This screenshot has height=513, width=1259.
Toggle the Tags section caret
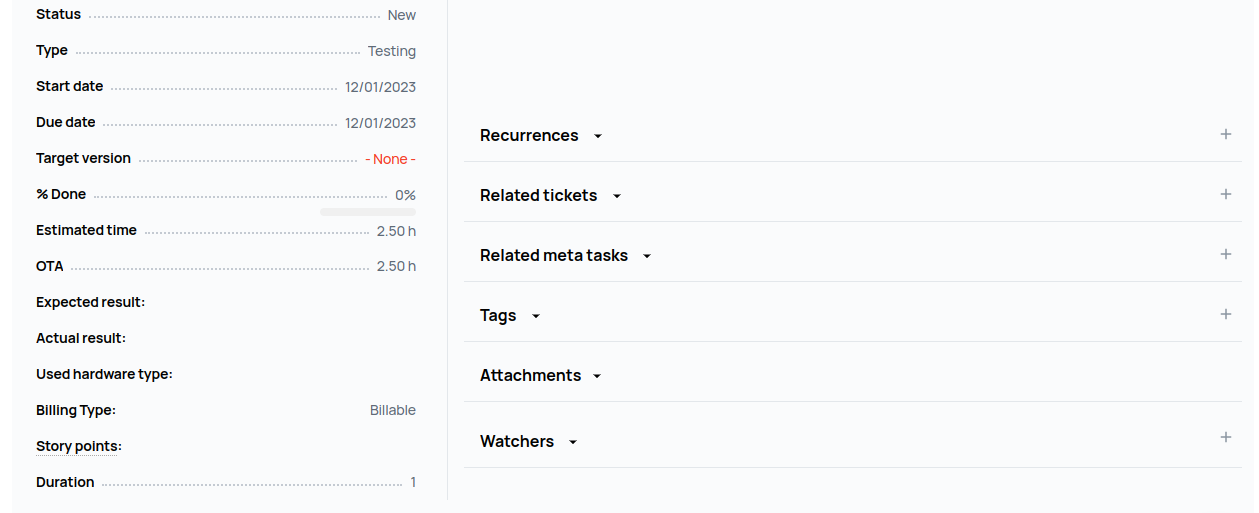tap(536, 316)
